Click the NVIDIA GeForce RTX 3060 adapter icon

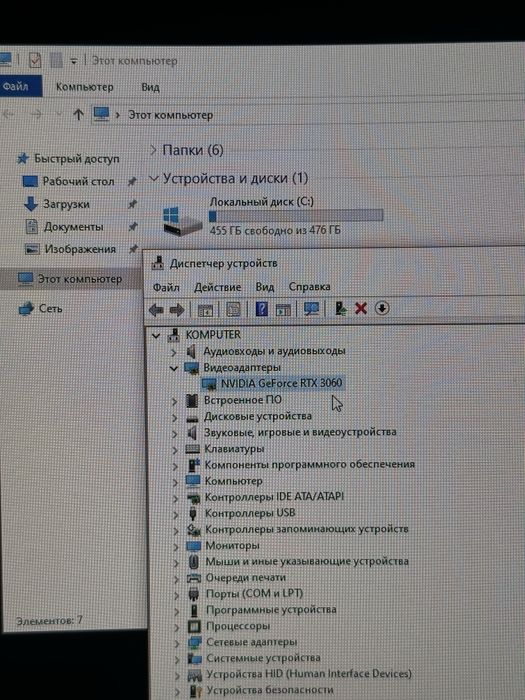tap(209, 384)
